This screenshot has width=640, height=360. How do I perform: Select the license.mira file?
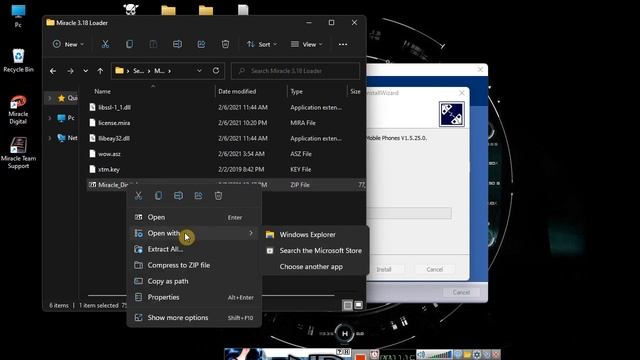pyautogui.click(x=114, y=123)
